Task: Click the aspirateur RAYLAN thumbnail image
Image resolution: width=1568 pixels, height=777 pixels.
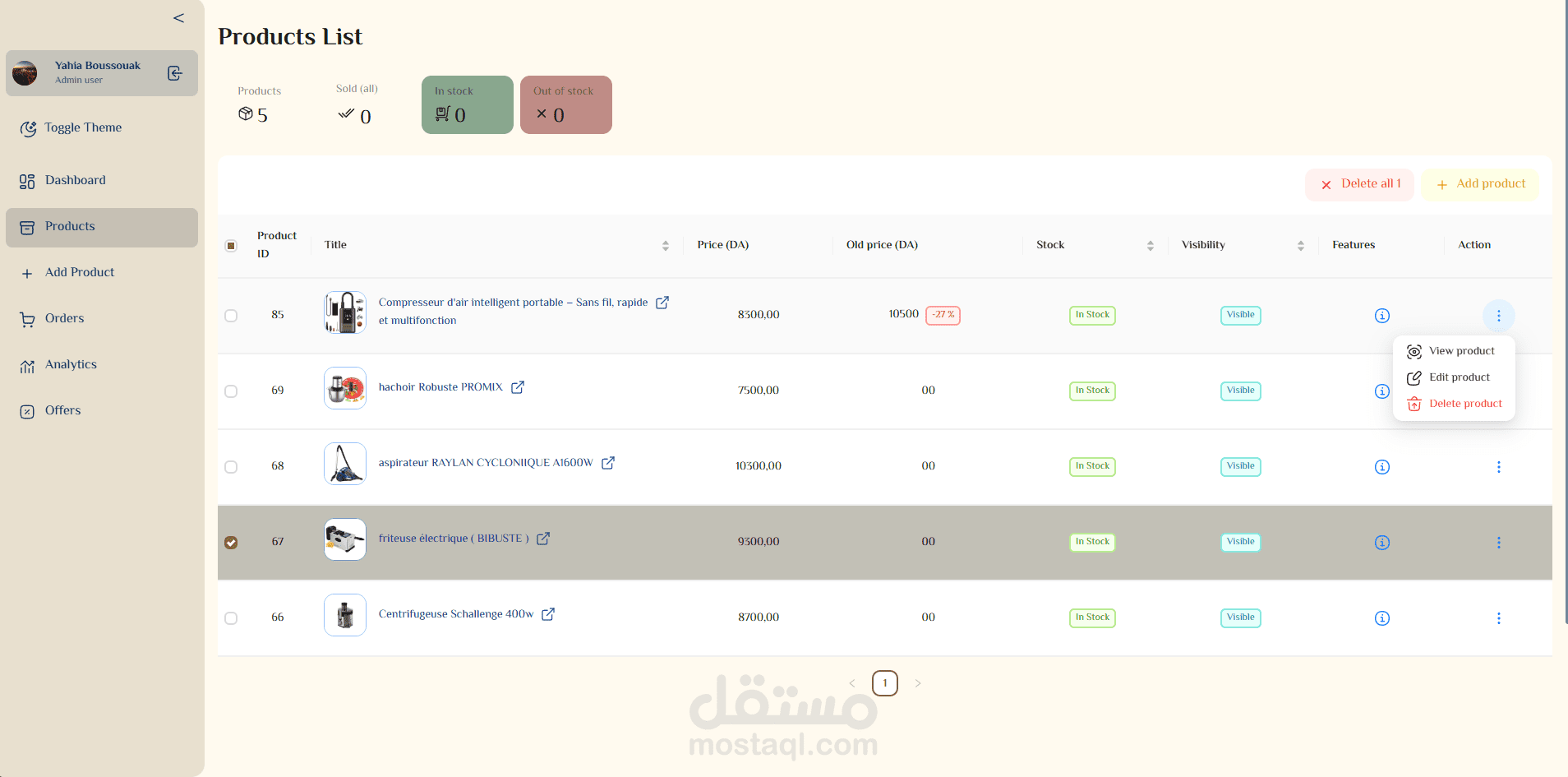Action: coord(345,464)
